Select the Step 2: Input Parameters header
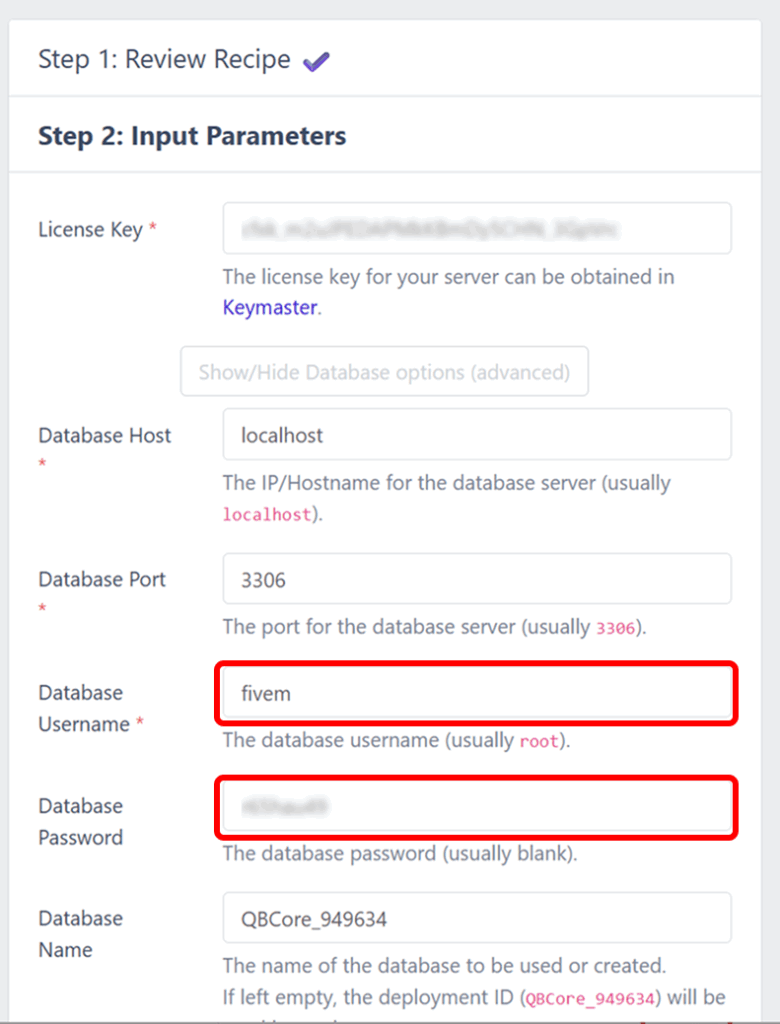 (x=191, y=136)
